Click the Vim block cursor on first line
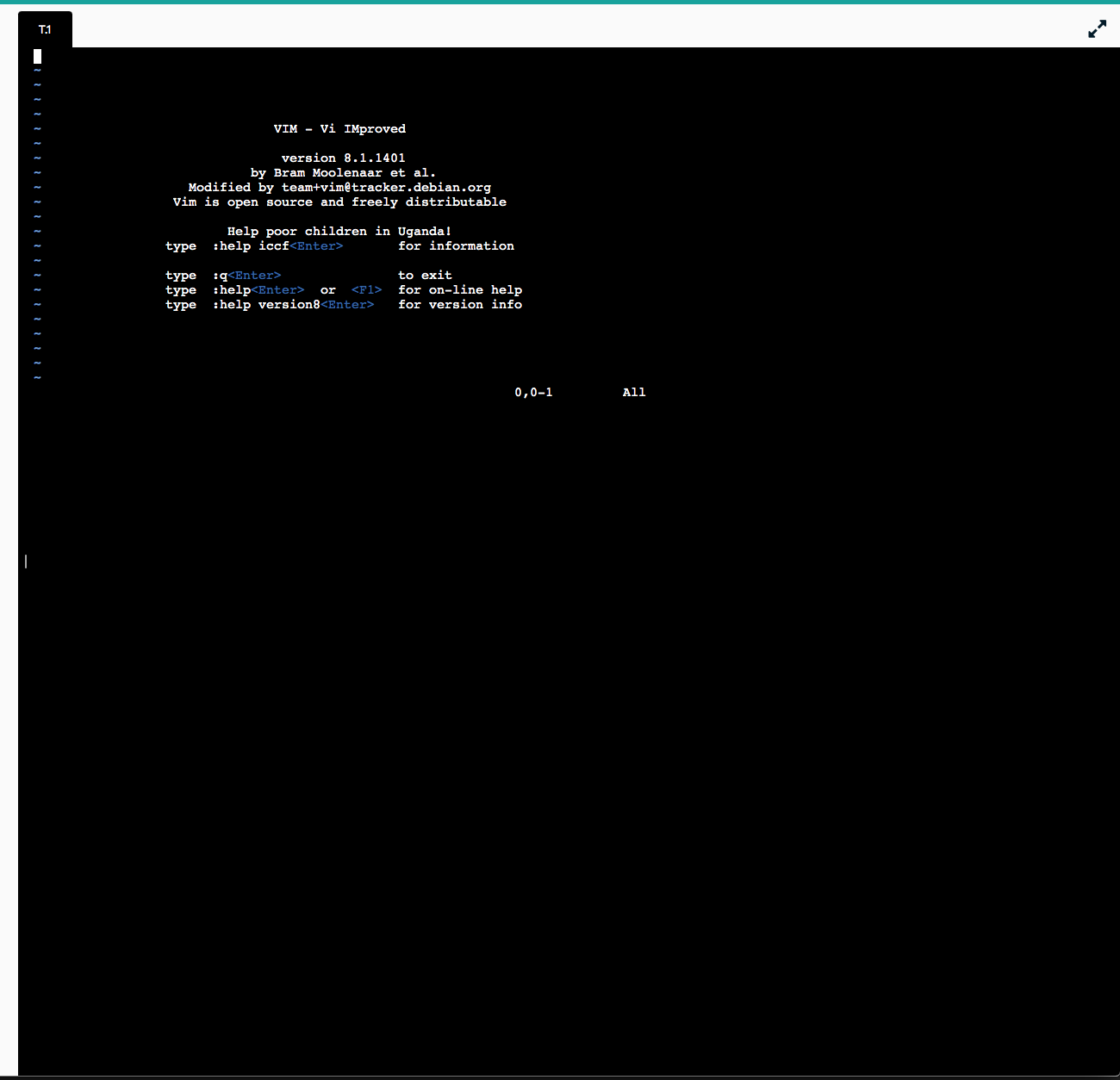The width and height of the screenshot is (1120, 1080). (x=38, y=56)
